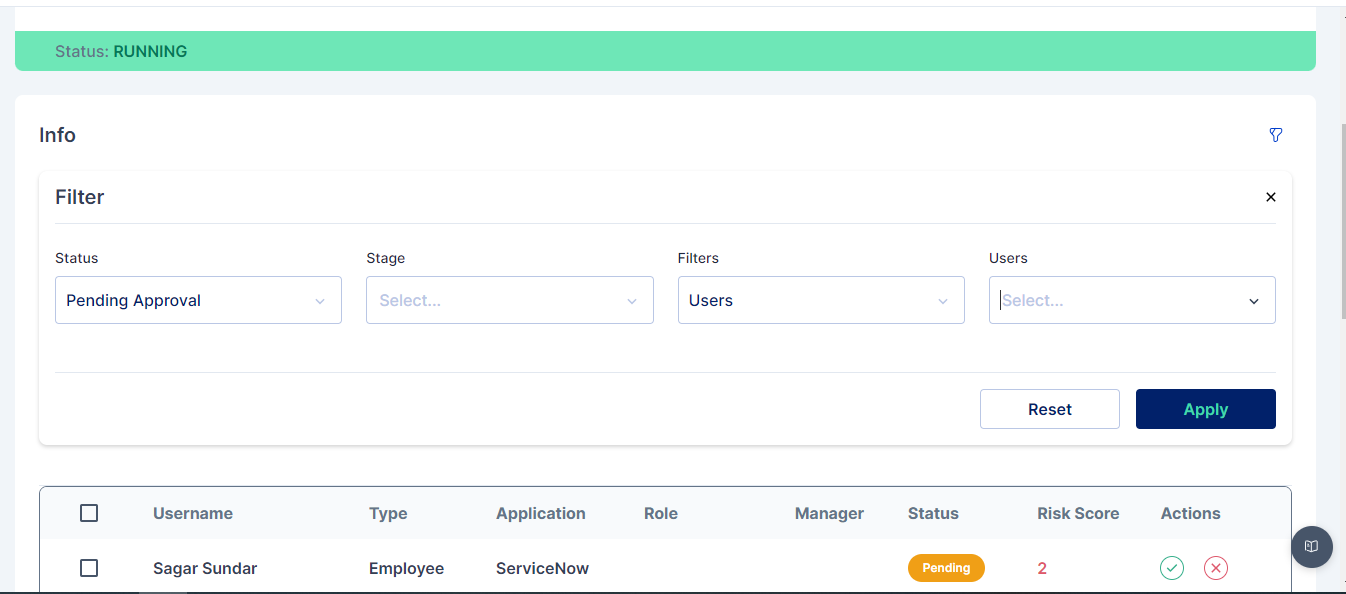
Task: Expand the Stage select dropdown
Action: (x=495, y=300)
